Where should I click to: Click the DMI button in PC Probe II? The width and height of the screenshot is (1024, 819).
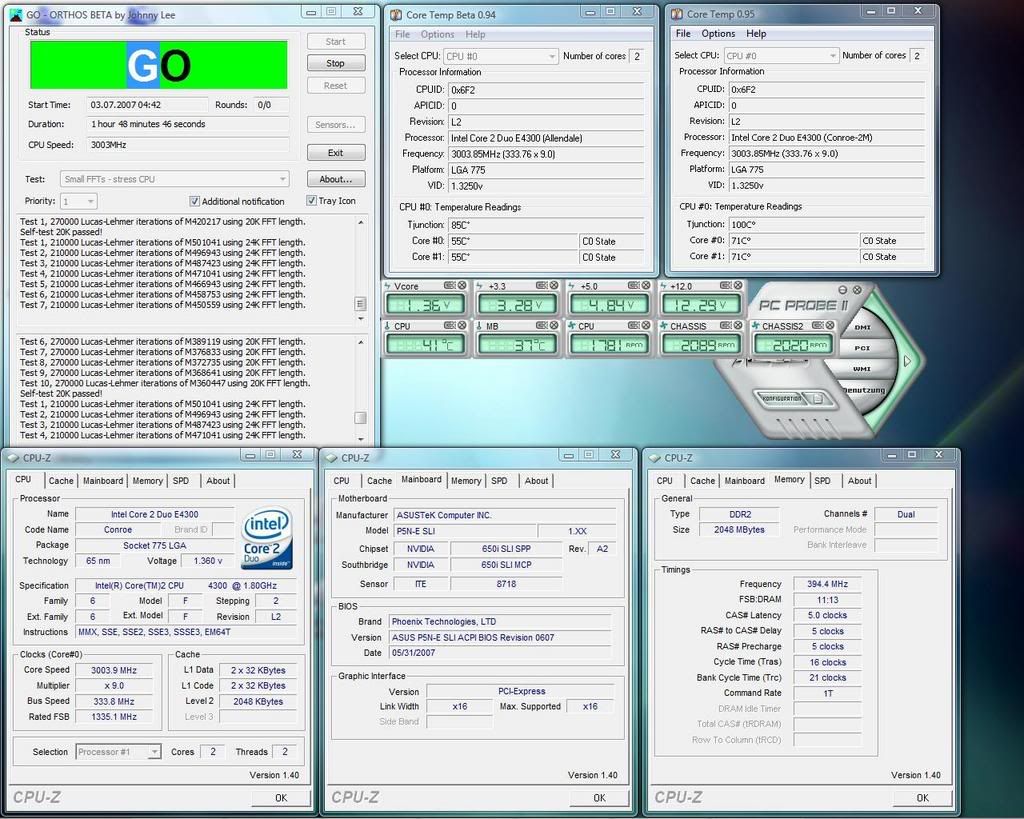coord(862,327)
